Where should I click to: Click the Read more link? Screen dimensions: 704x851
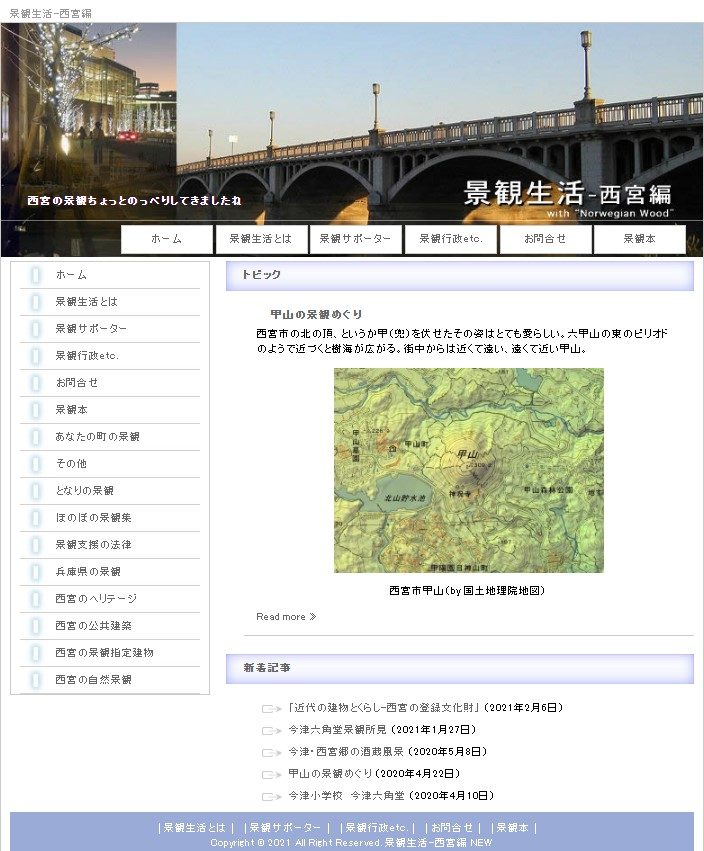[x=286, y=617]
